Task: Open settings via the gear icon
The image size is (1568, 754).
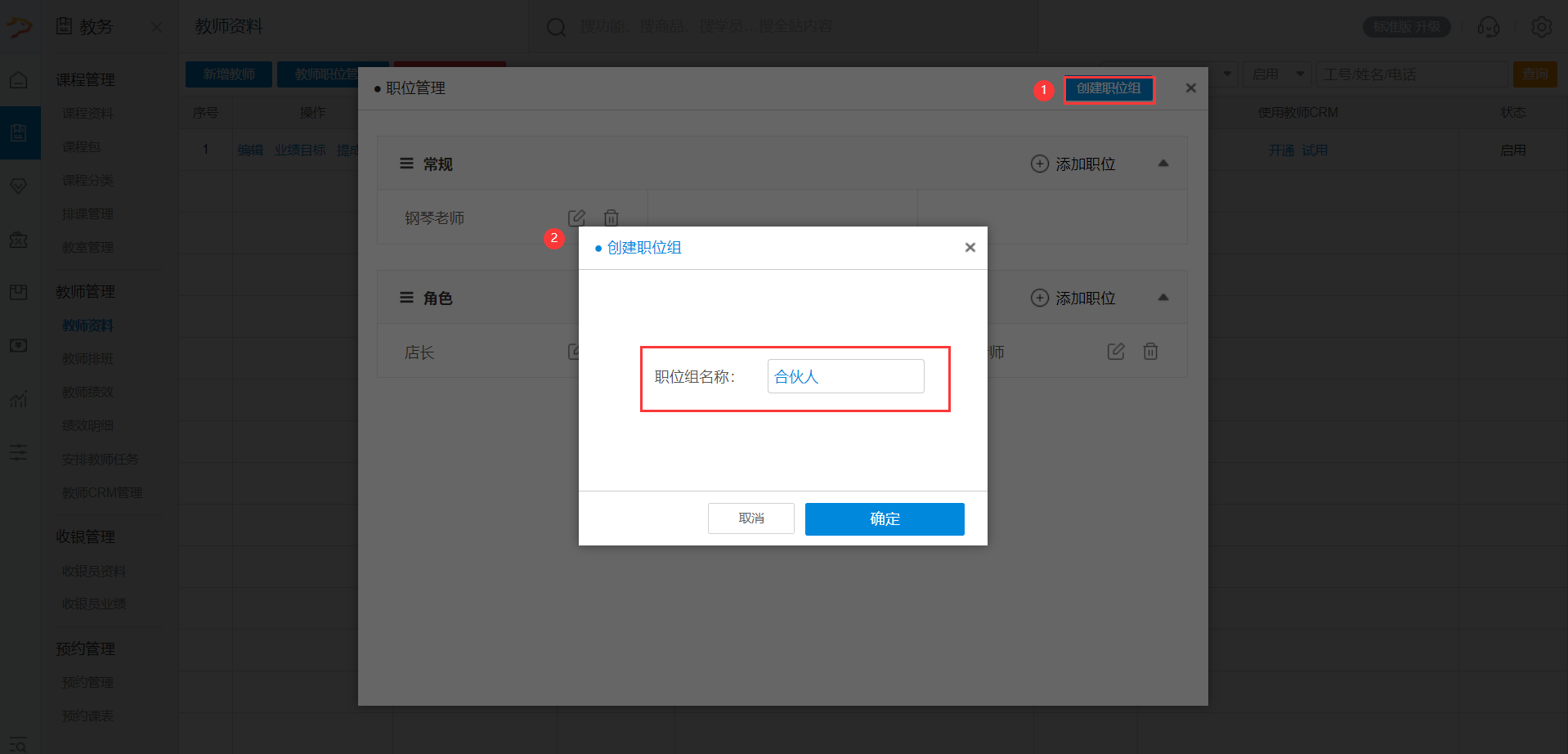Action: [x=1541, y=27]
